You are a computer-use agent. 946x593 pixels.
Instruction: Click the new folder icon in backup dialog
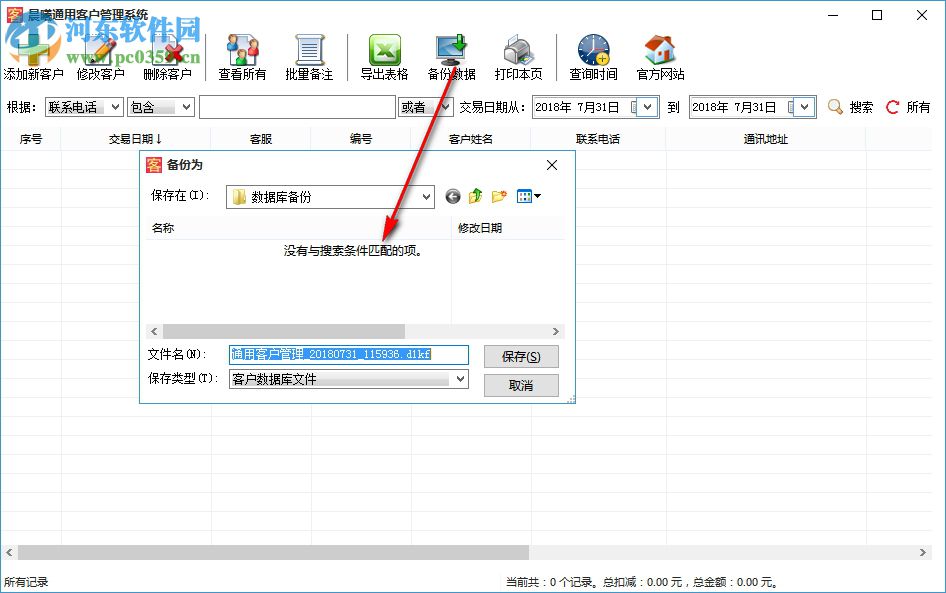[x=497, y=196]
